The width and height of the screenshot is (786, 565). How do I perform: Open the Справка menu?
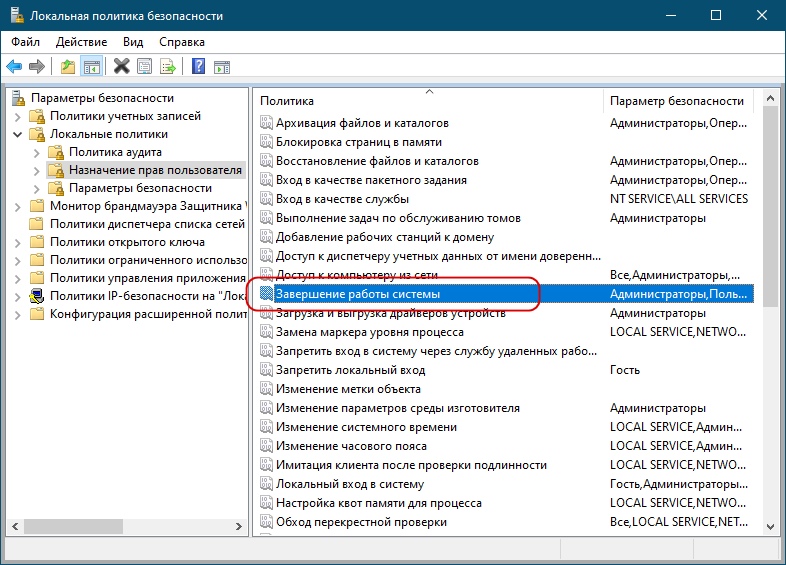[x=181, y=42]
